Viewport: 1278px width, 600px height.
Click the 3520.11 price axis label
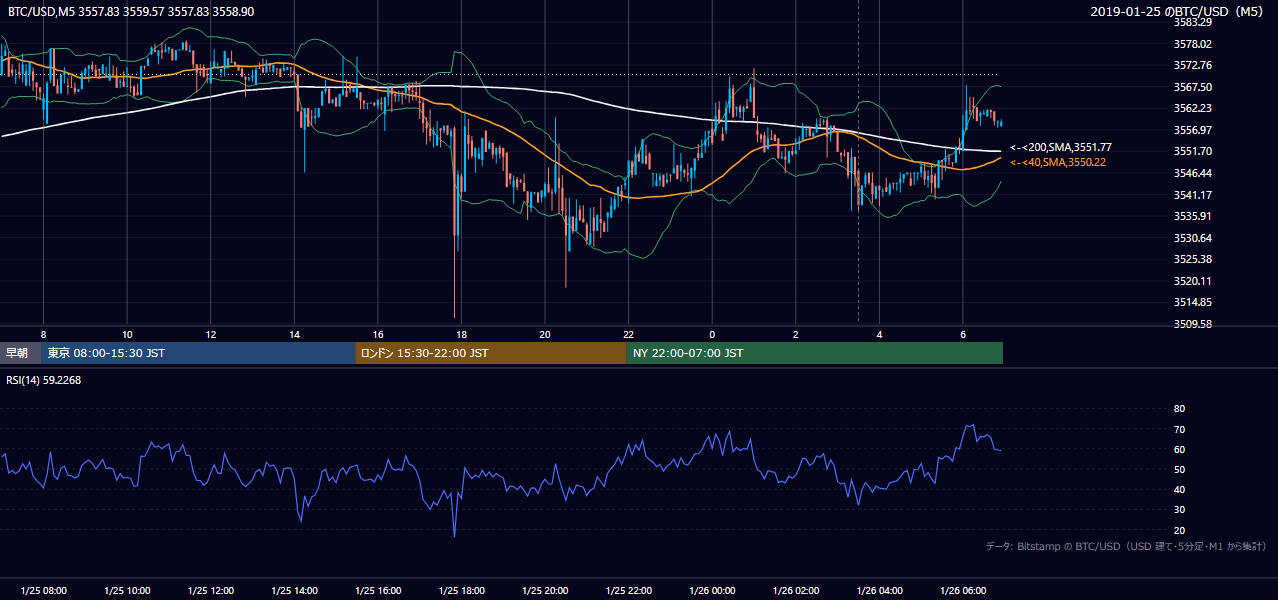pos(1194,281)
